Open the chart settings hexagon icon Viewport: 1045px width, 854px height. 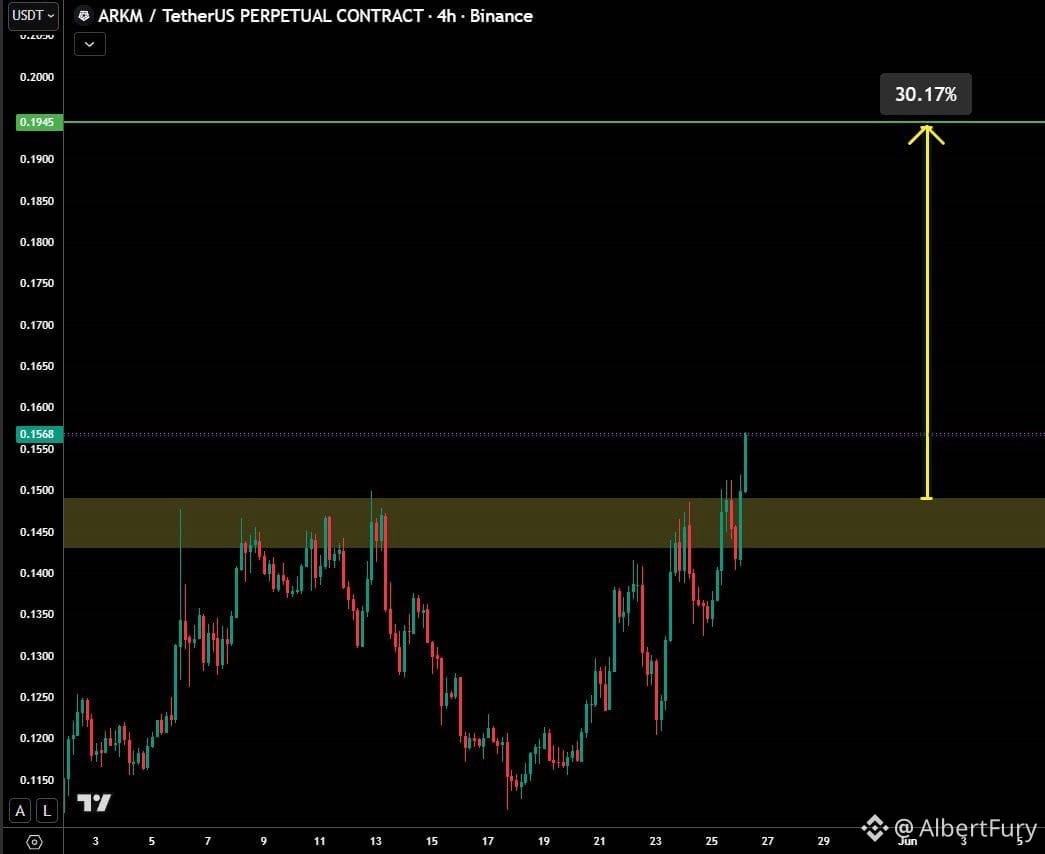tap(33, 842)
